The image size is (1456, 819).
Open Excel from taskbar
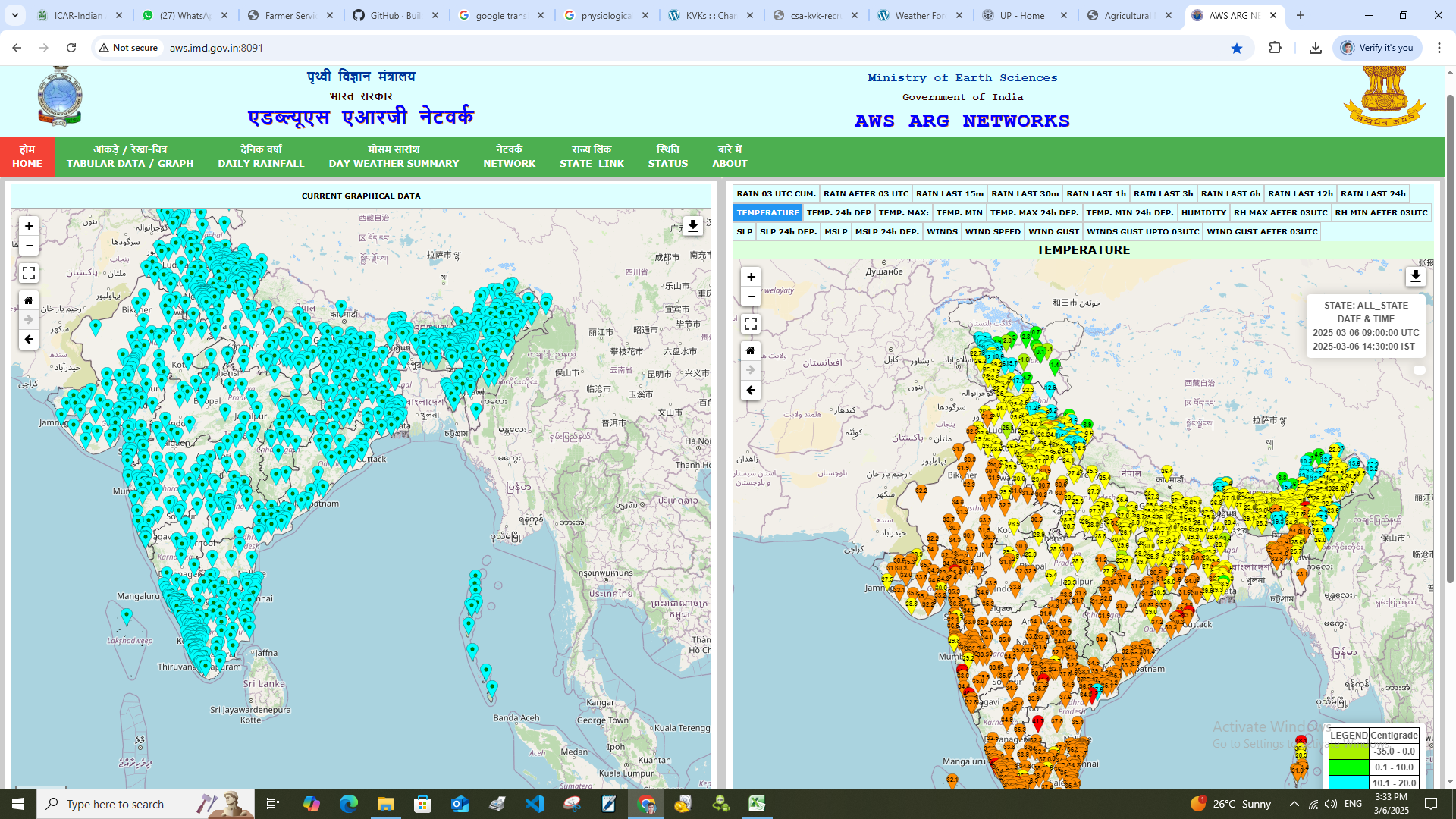757,804
